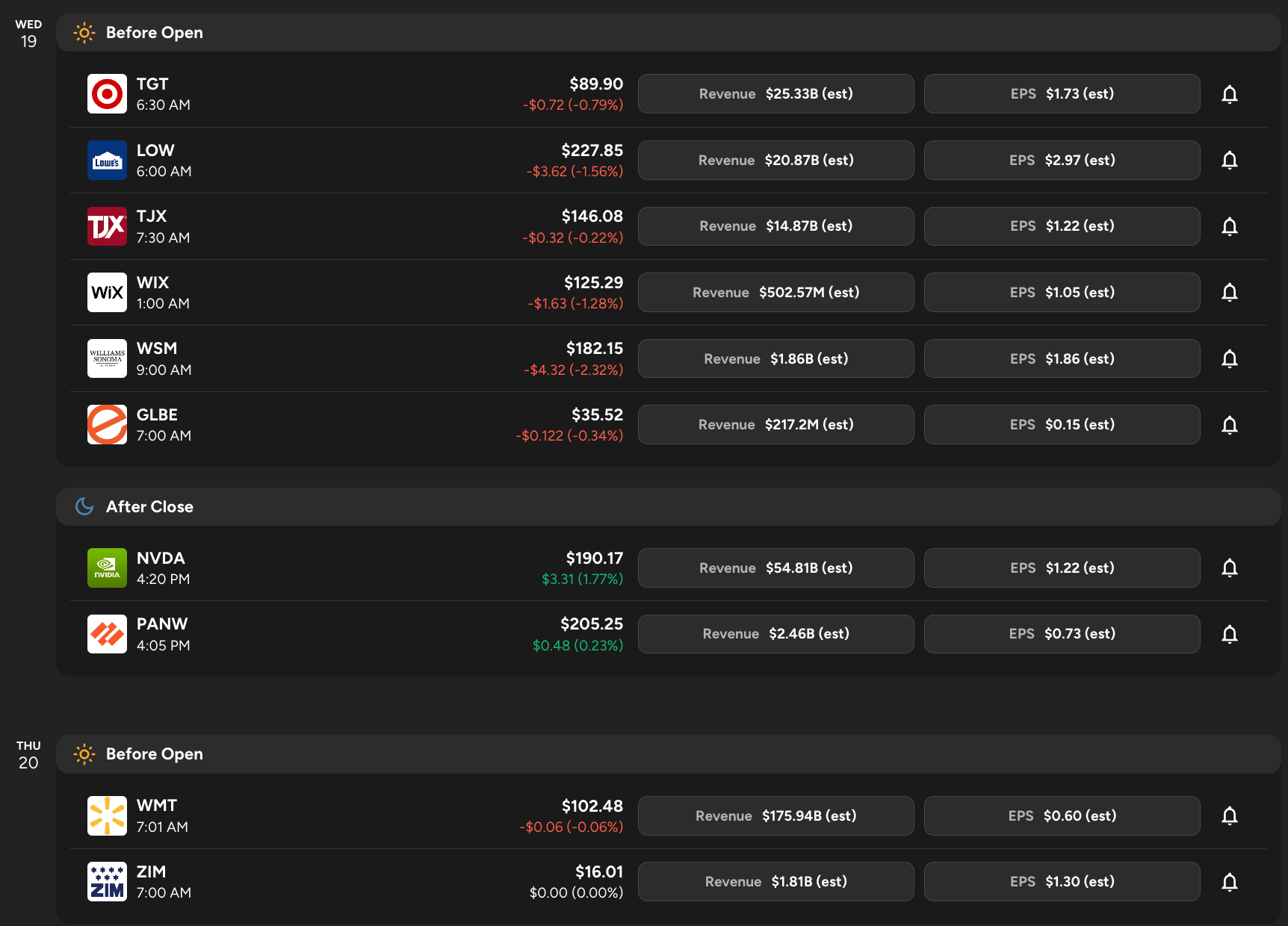Open ZIM revenue estimate $1.81B
This screenshot has height=926, width=1288.
click(x=775, y=881)
